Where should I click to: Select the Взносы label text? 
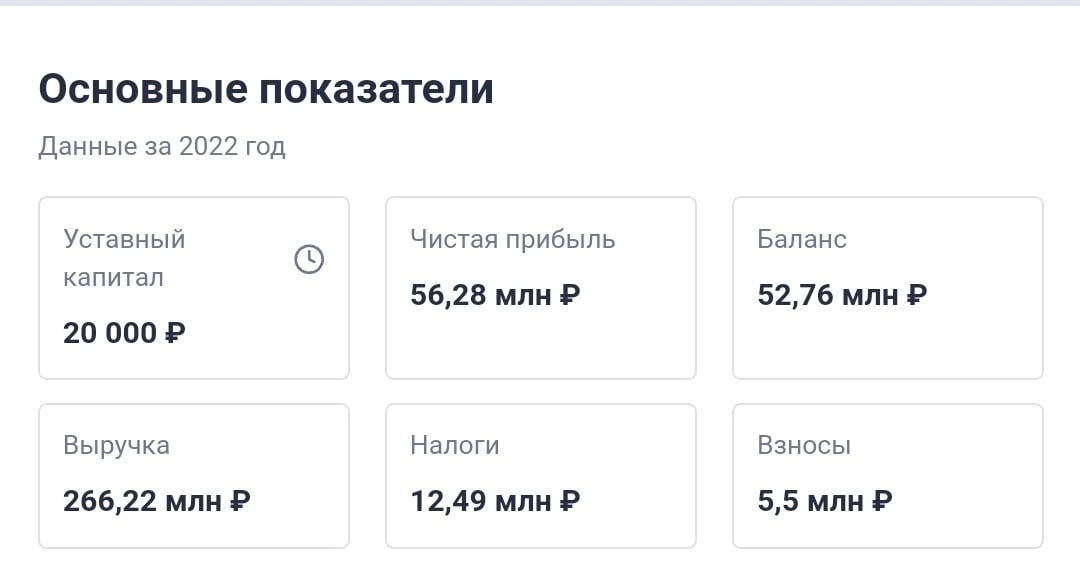804,446
